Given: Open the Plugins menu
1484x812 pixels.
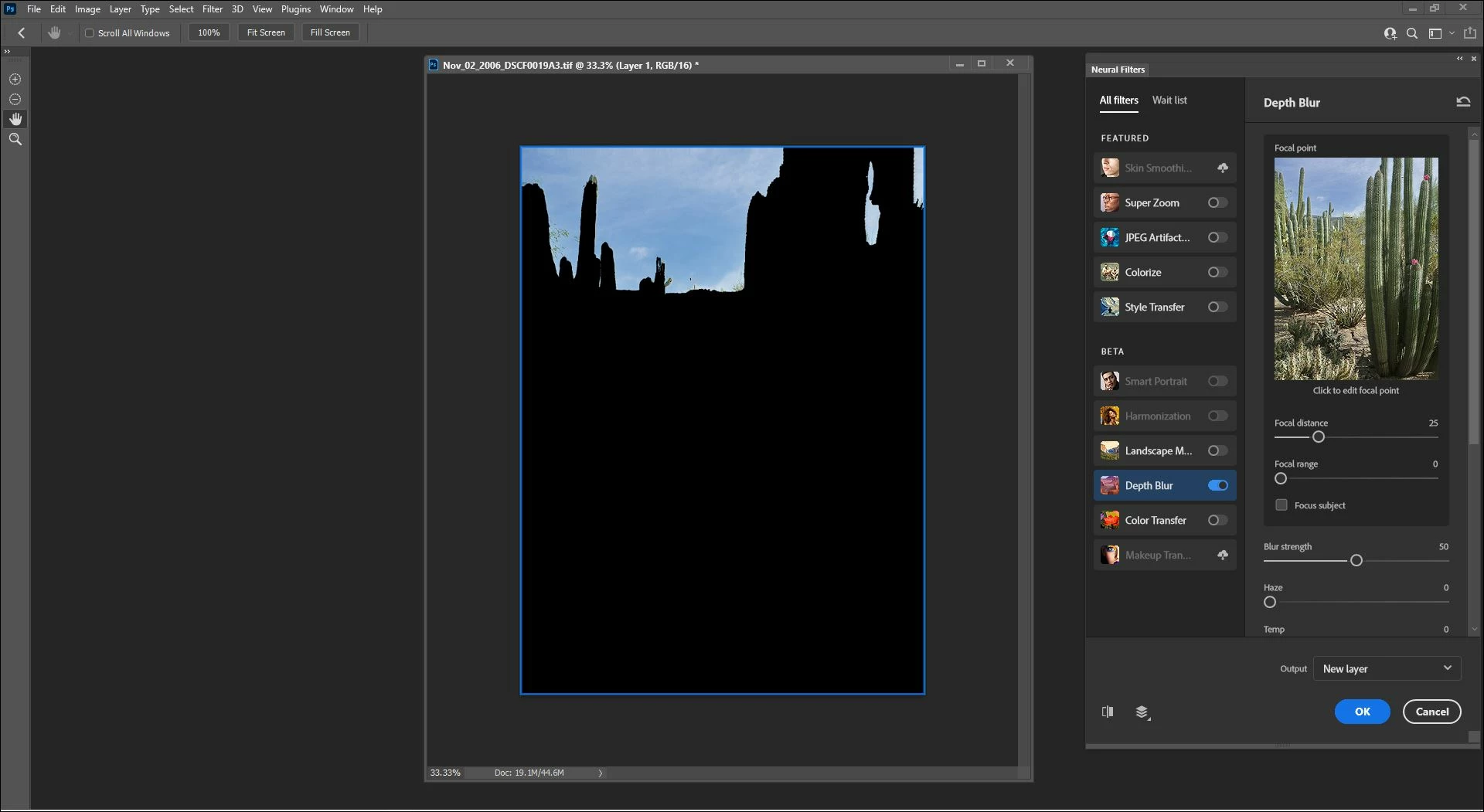Looking at the screenshot, I should [296, 9].
